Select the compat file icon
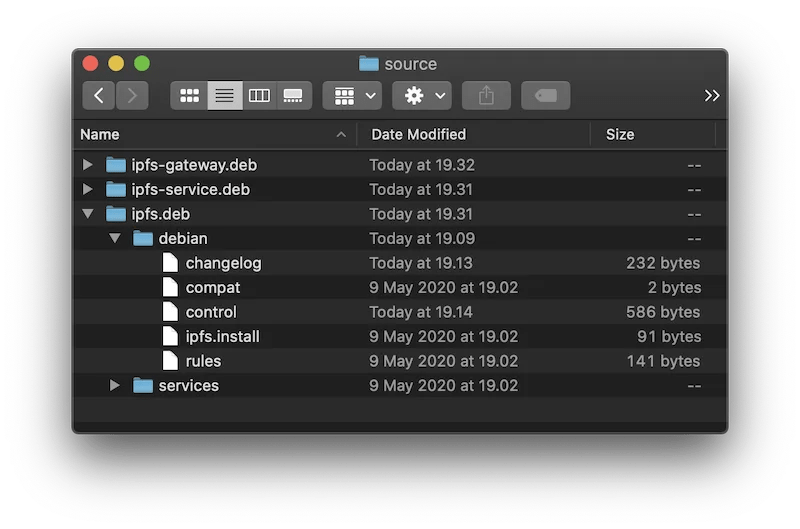 (170, 287)
